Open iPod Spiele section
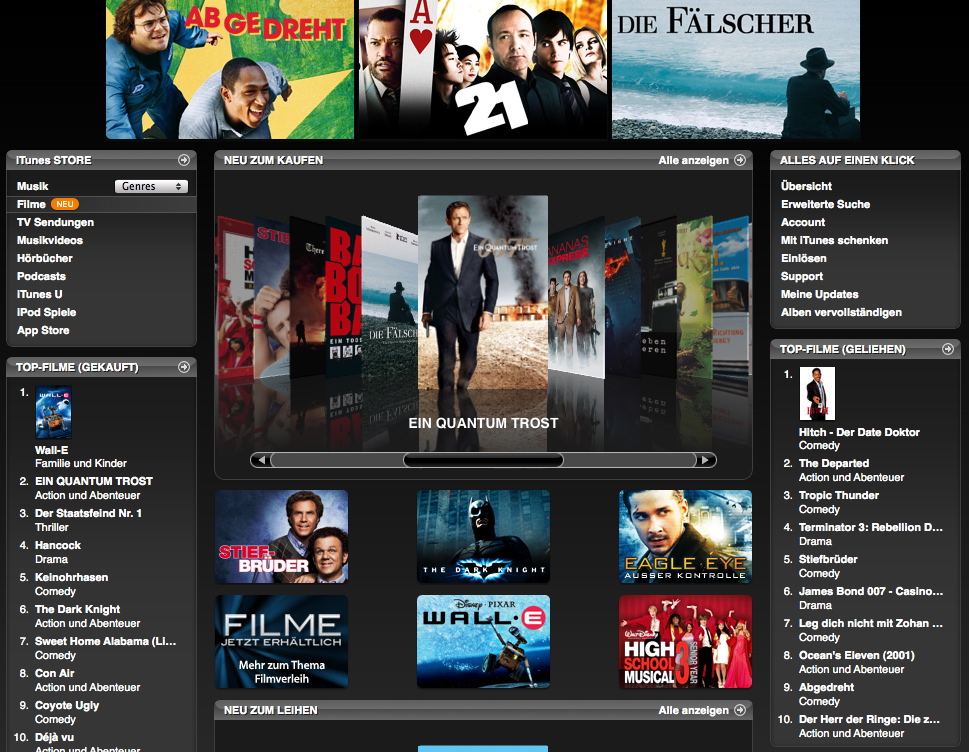 [46, 312]
